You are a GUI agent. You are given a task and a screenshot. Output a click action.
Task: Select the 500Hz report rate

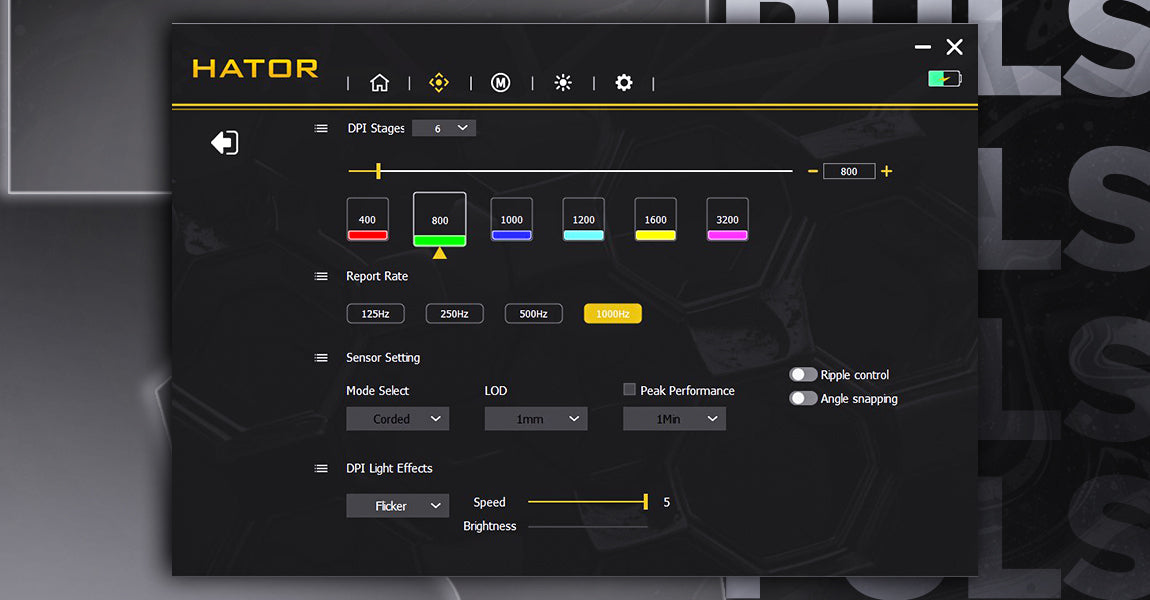coord(533,314)
